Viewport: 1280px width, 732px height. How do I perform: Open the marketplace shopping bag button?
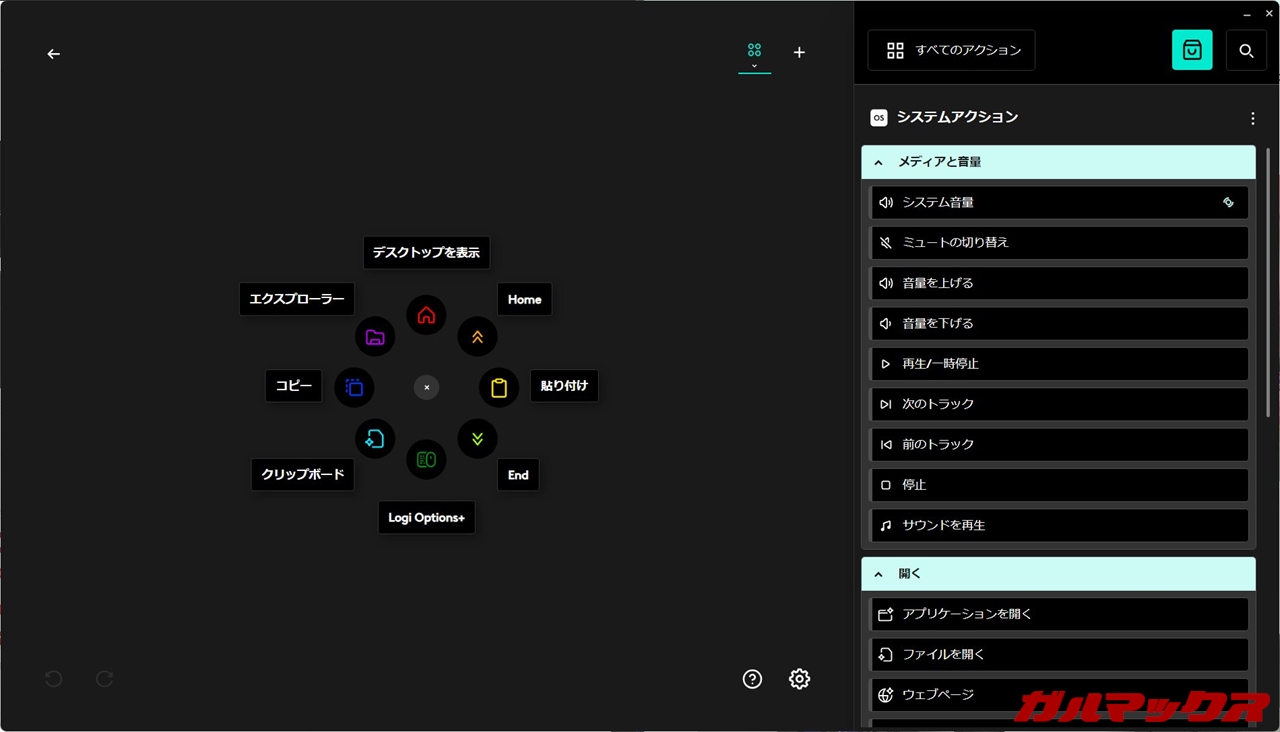click(1192, 50)
